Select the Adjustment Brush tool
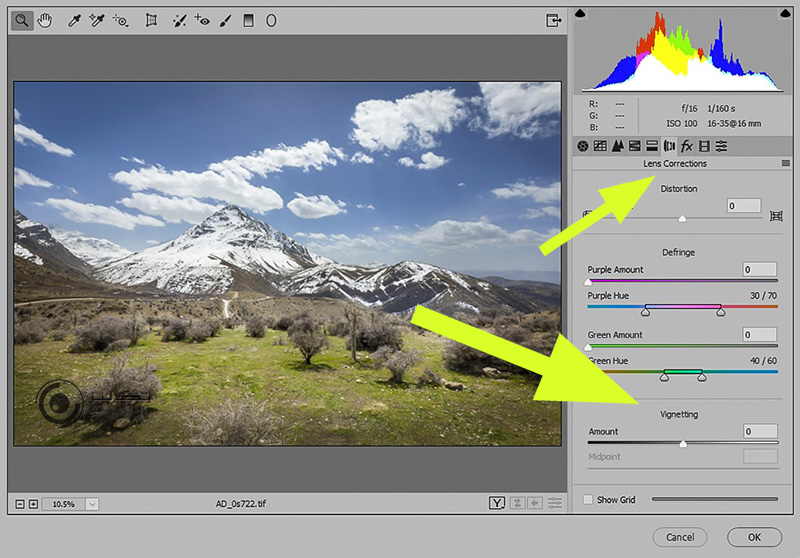This screenshot has height=558, width=800. [225, 19]
